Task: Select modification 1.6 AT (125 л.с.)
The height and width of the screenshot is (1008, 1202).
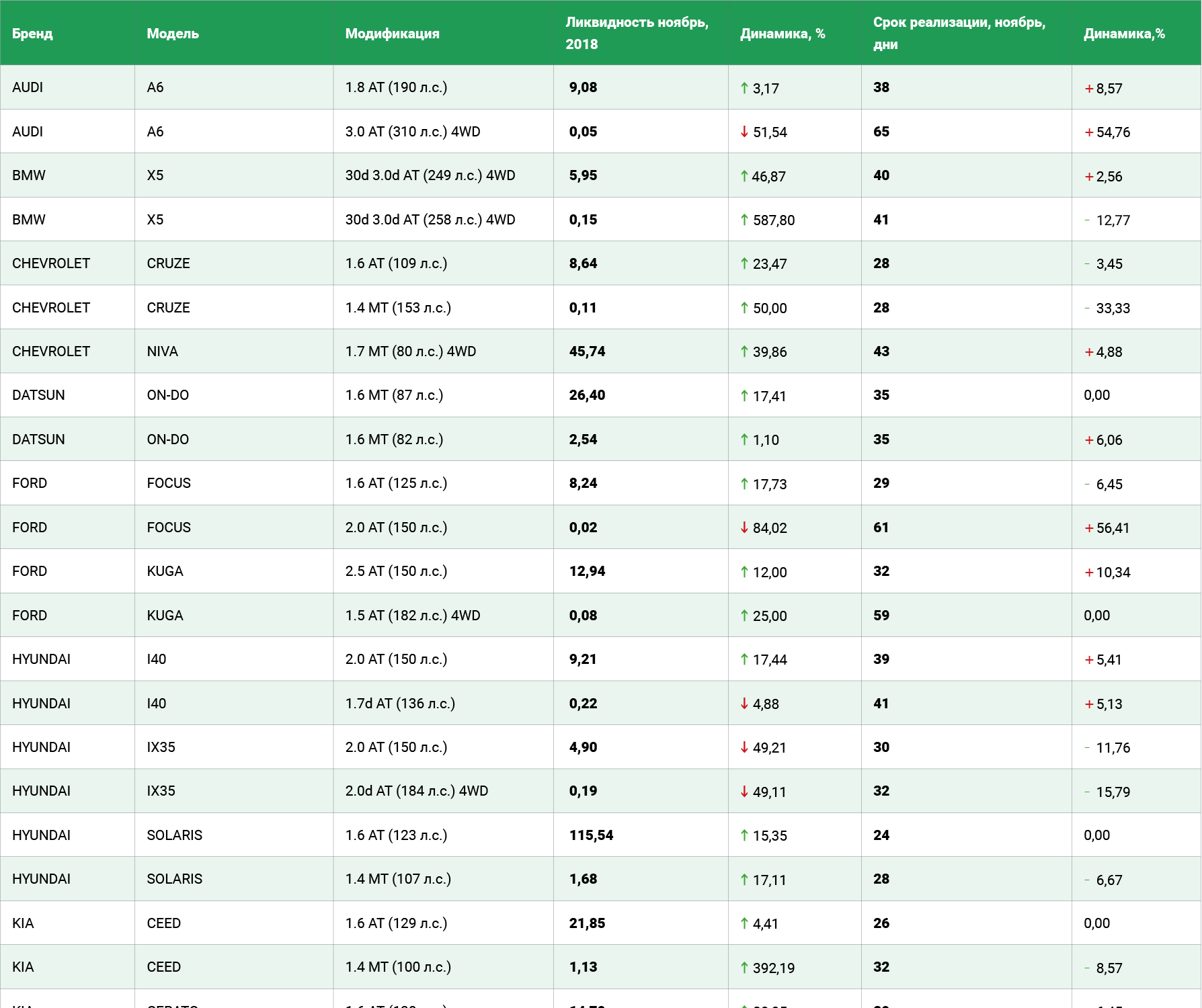Action: 396,483
